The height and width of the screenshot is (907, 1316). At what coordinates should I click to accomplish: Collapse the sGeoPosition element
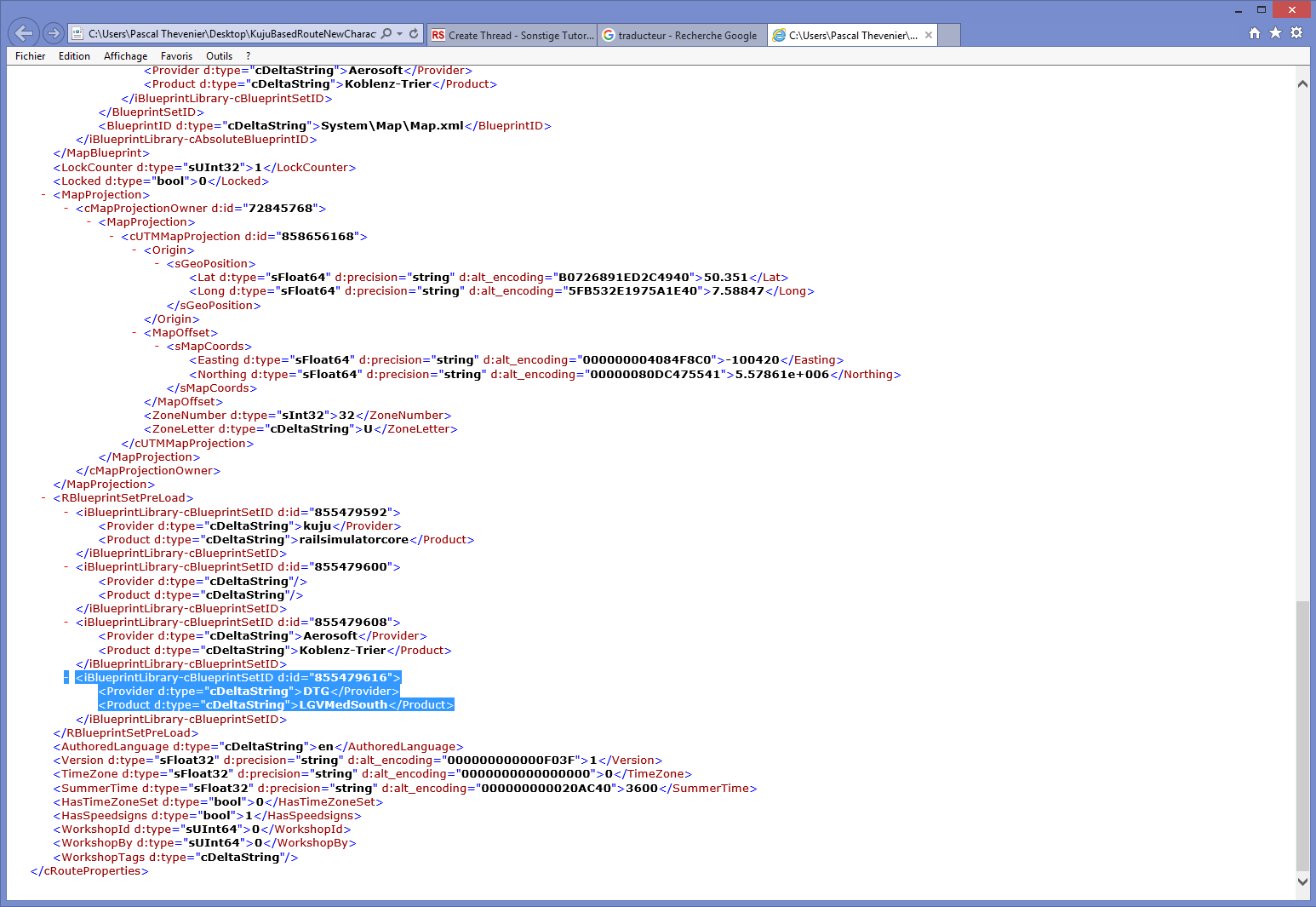(x=157, y=264)
